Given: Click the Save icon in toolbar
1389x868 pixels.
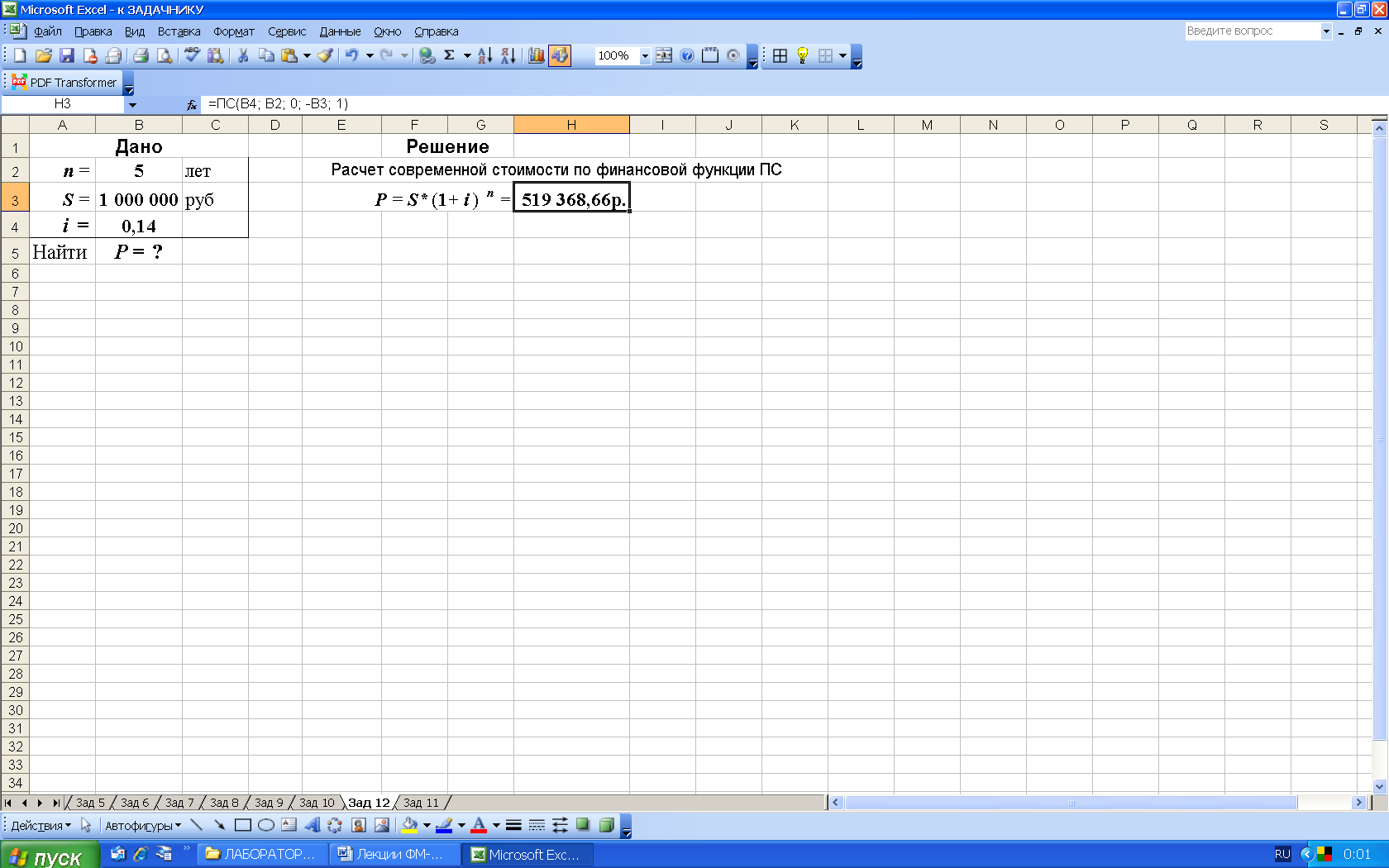Looking at the screenshot, I should (x=67, y=55).
